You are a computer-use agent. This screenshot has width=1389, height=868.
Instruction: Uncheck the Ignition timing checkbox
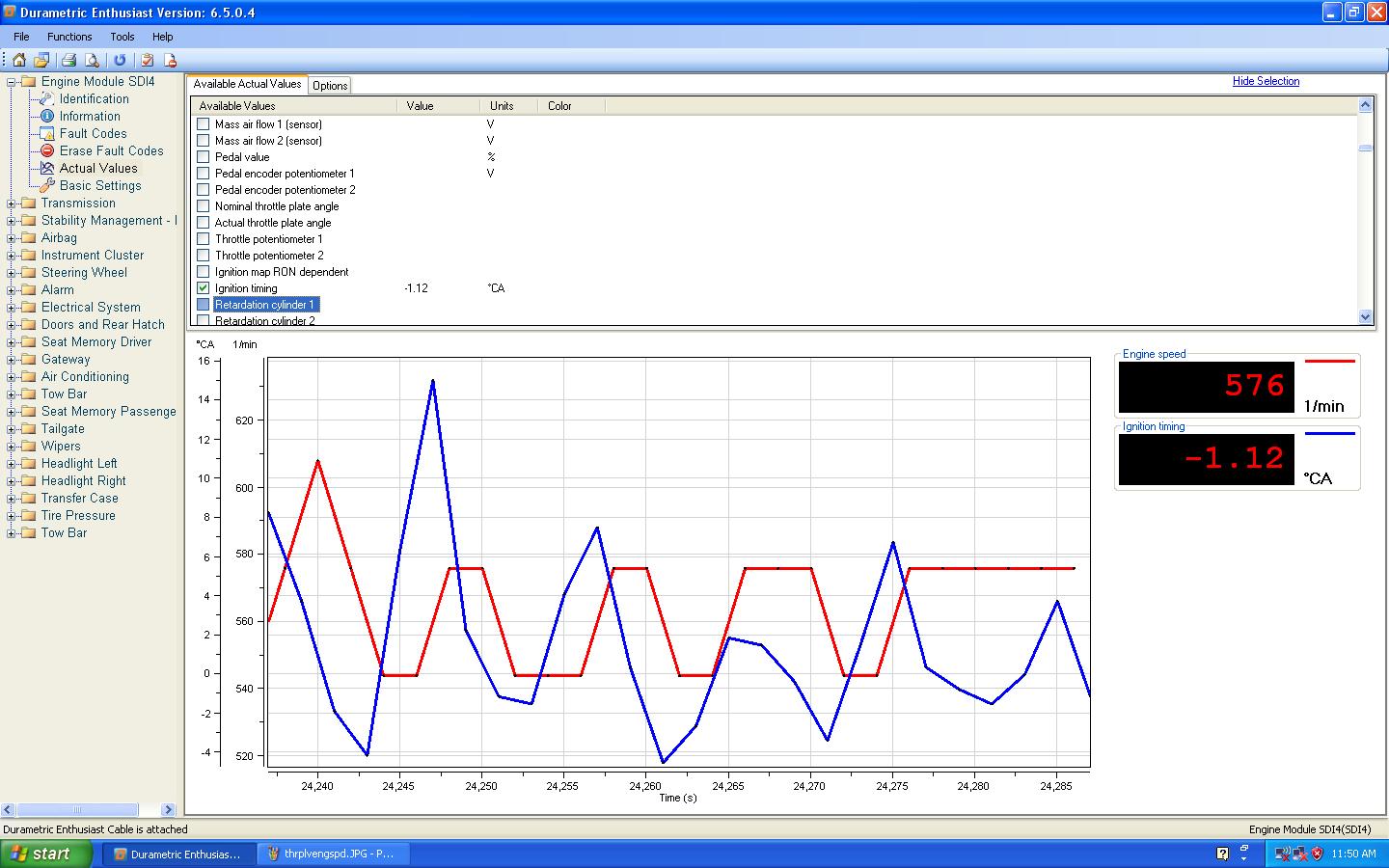(x=203, y=287)
